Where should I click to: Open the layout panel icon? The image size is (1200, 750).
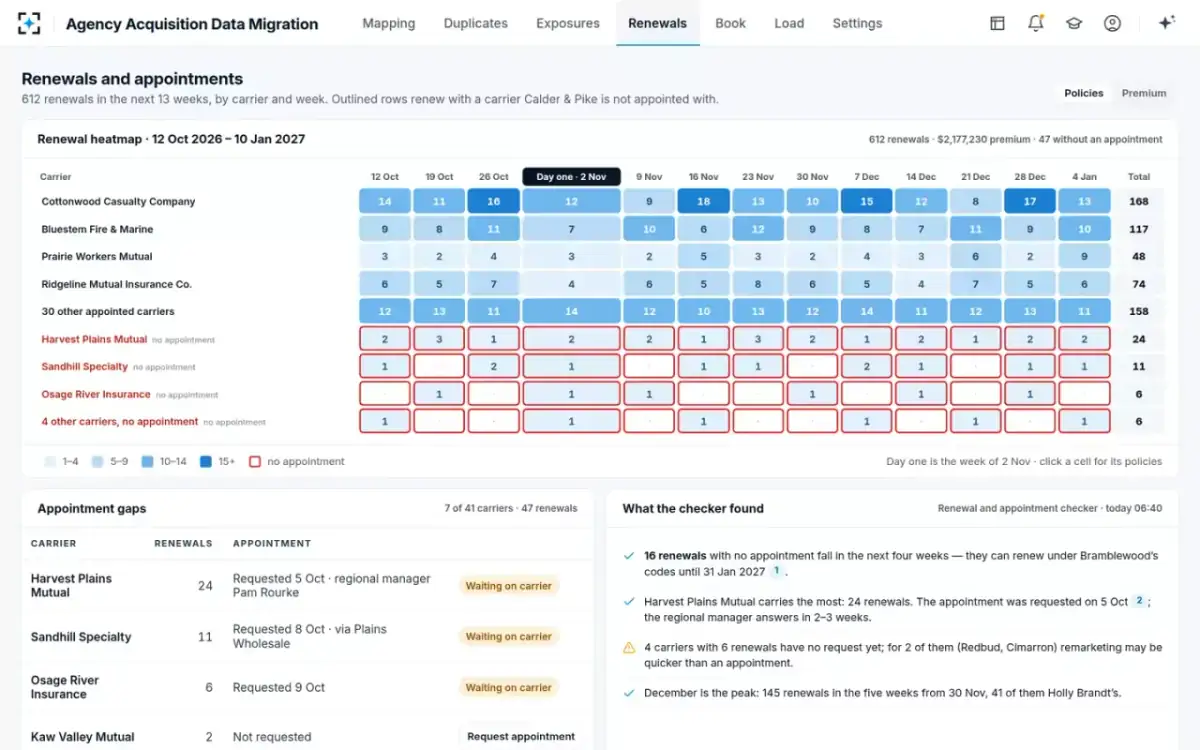point(997,23)
